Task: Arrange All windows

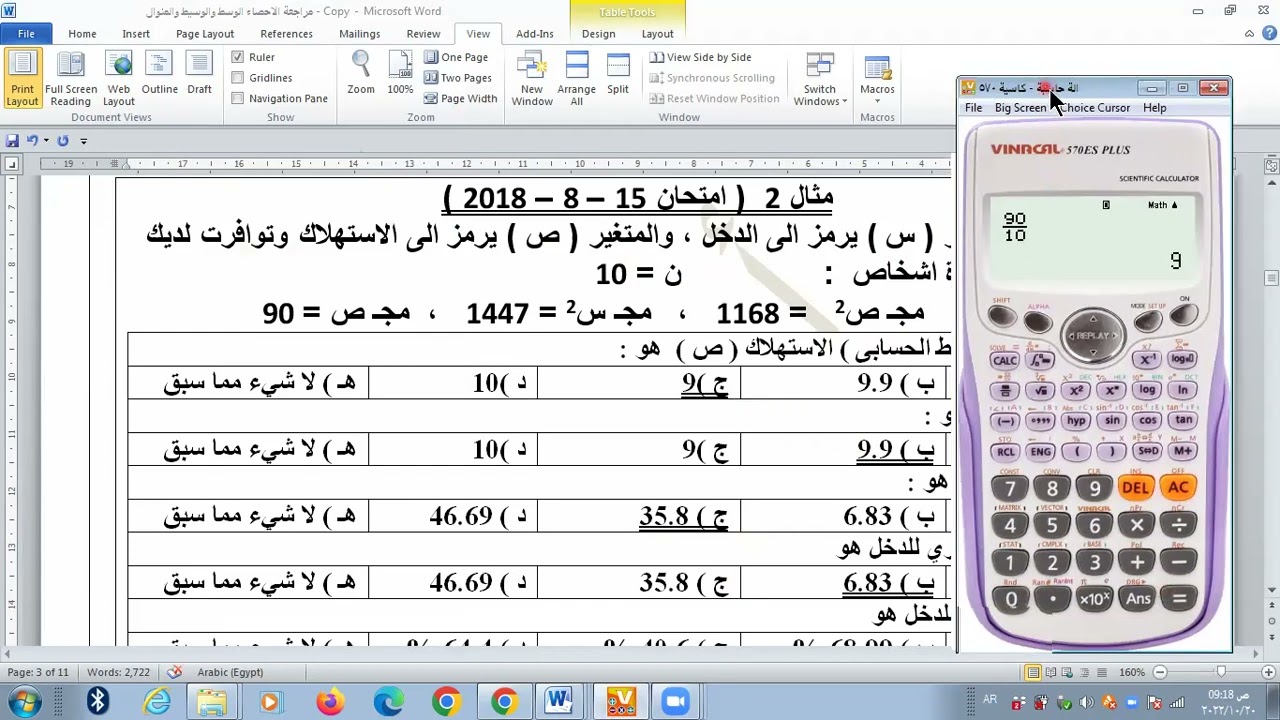Action: pos(576,78)
